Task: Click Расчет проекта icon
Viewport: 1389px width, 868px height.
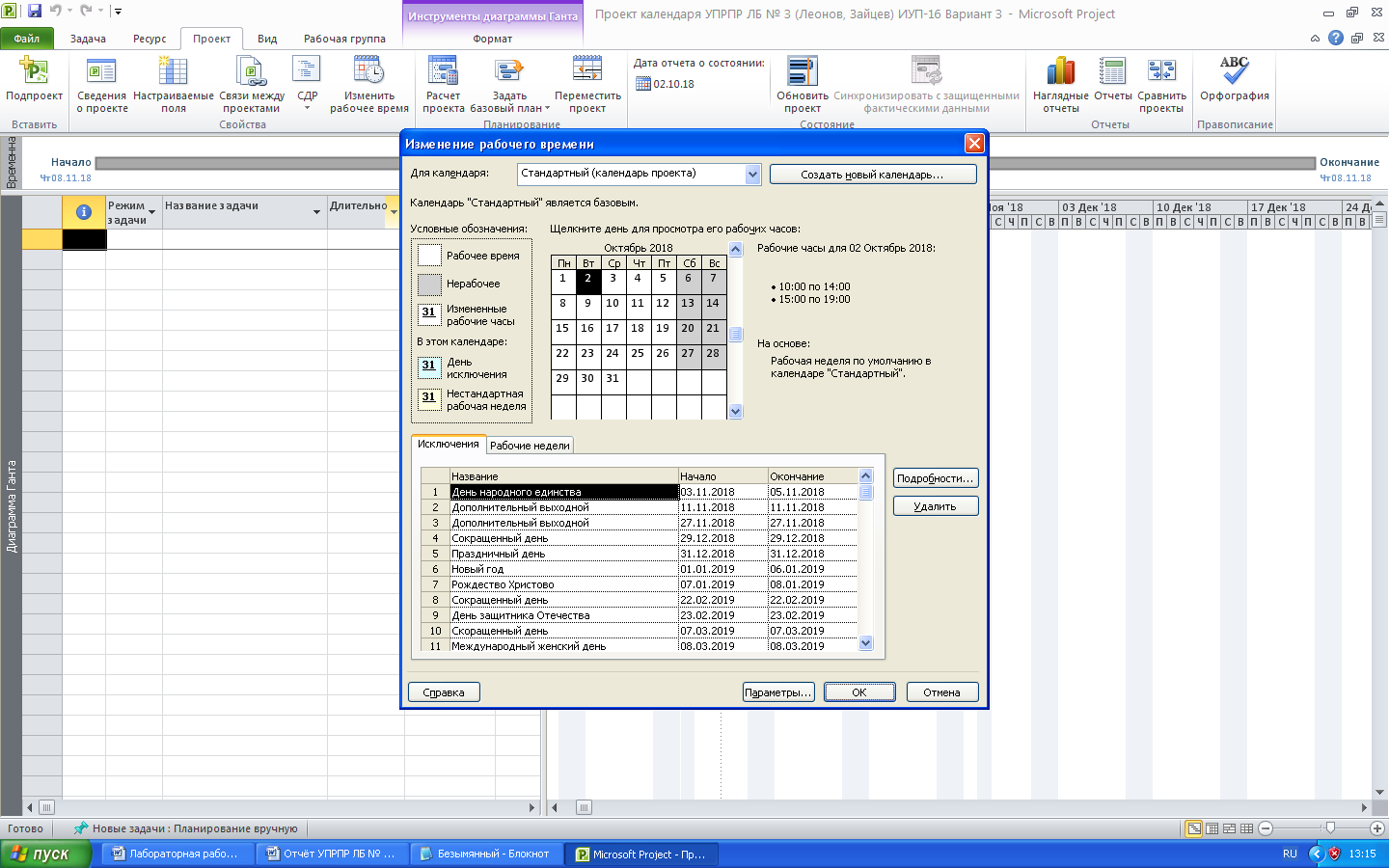Action: pos(443,71)
